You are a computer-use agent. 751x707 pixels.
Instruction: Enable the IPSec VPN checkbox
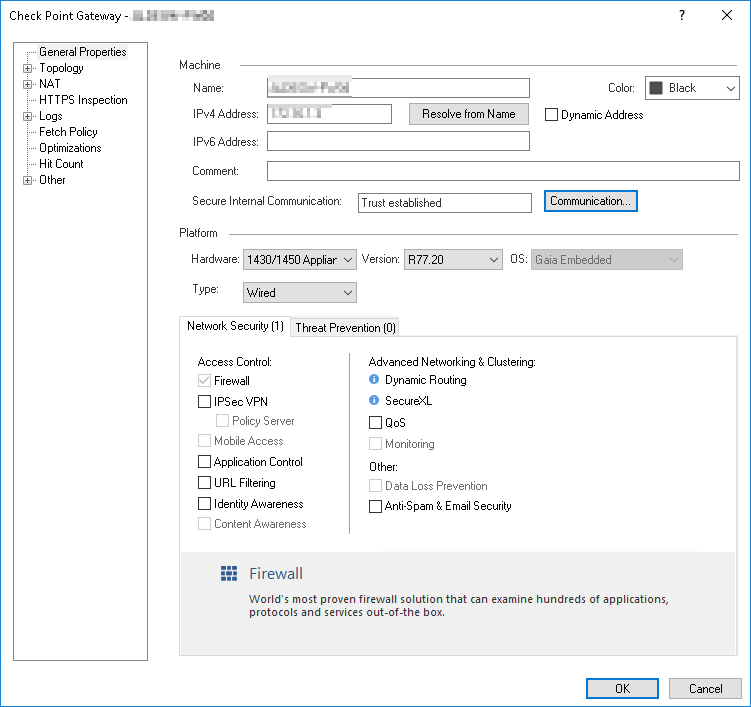pos(205,401)
